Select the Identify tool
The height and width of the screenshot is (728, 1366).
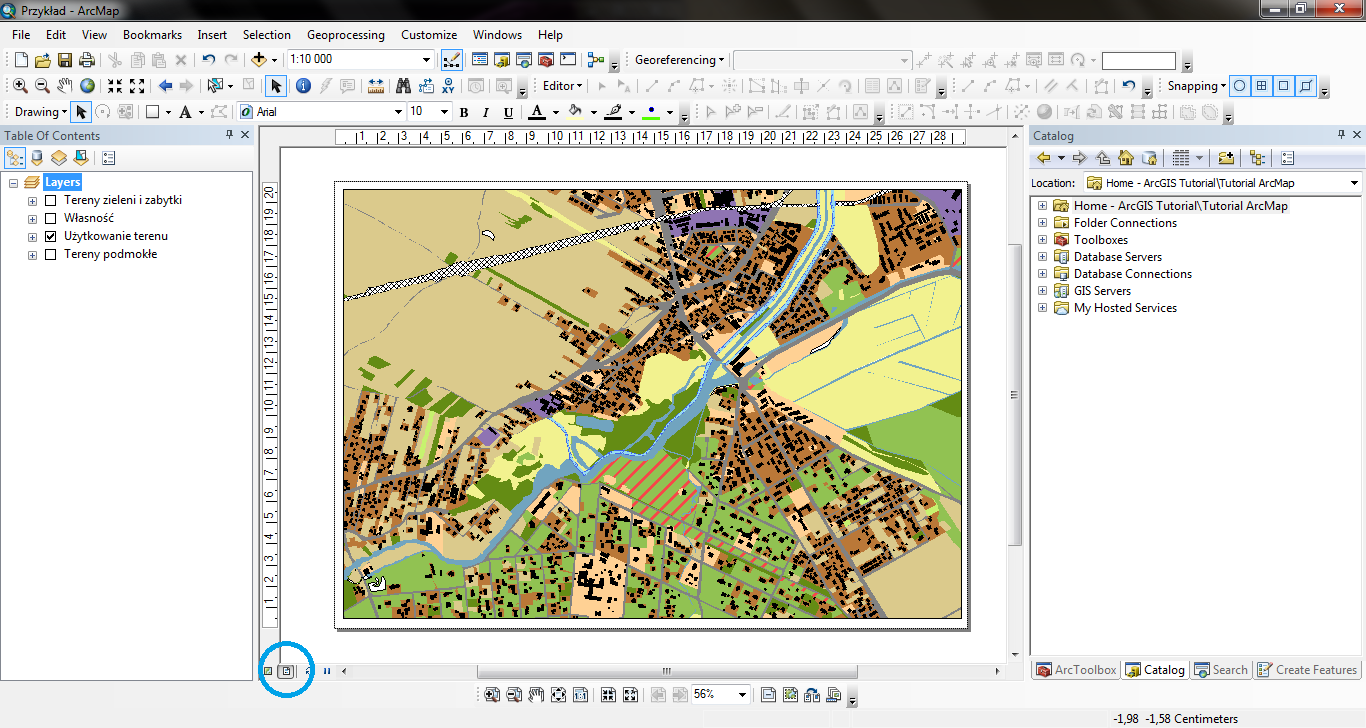click(x=303, y=86)
